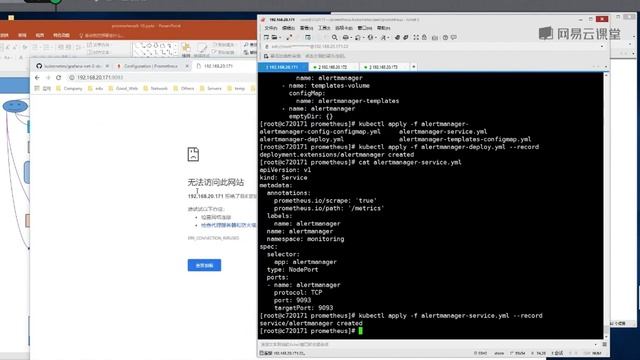The width and height of the screenshot is (640, 360).
Task: Open the shapes gallery in PowerPoint ribbon
Action: coord(155,49)
